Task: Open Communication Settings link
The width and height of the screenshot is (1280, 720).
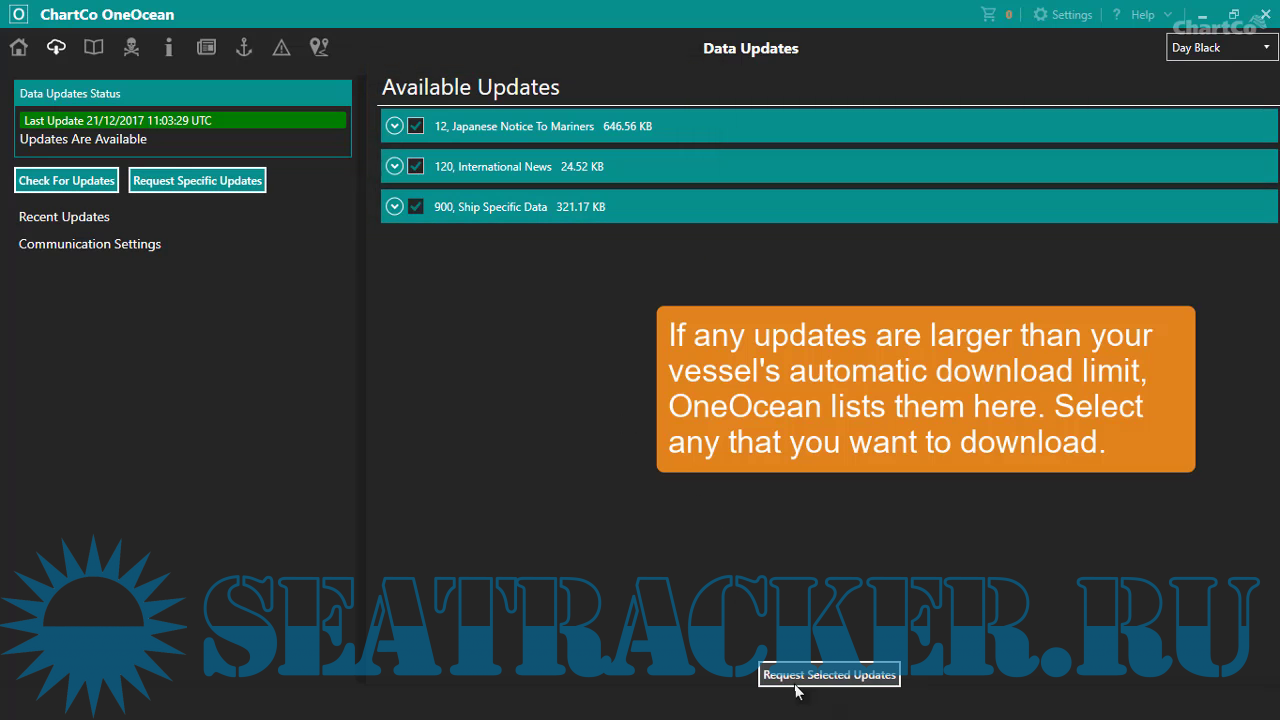Action: [x=90, y=244]
